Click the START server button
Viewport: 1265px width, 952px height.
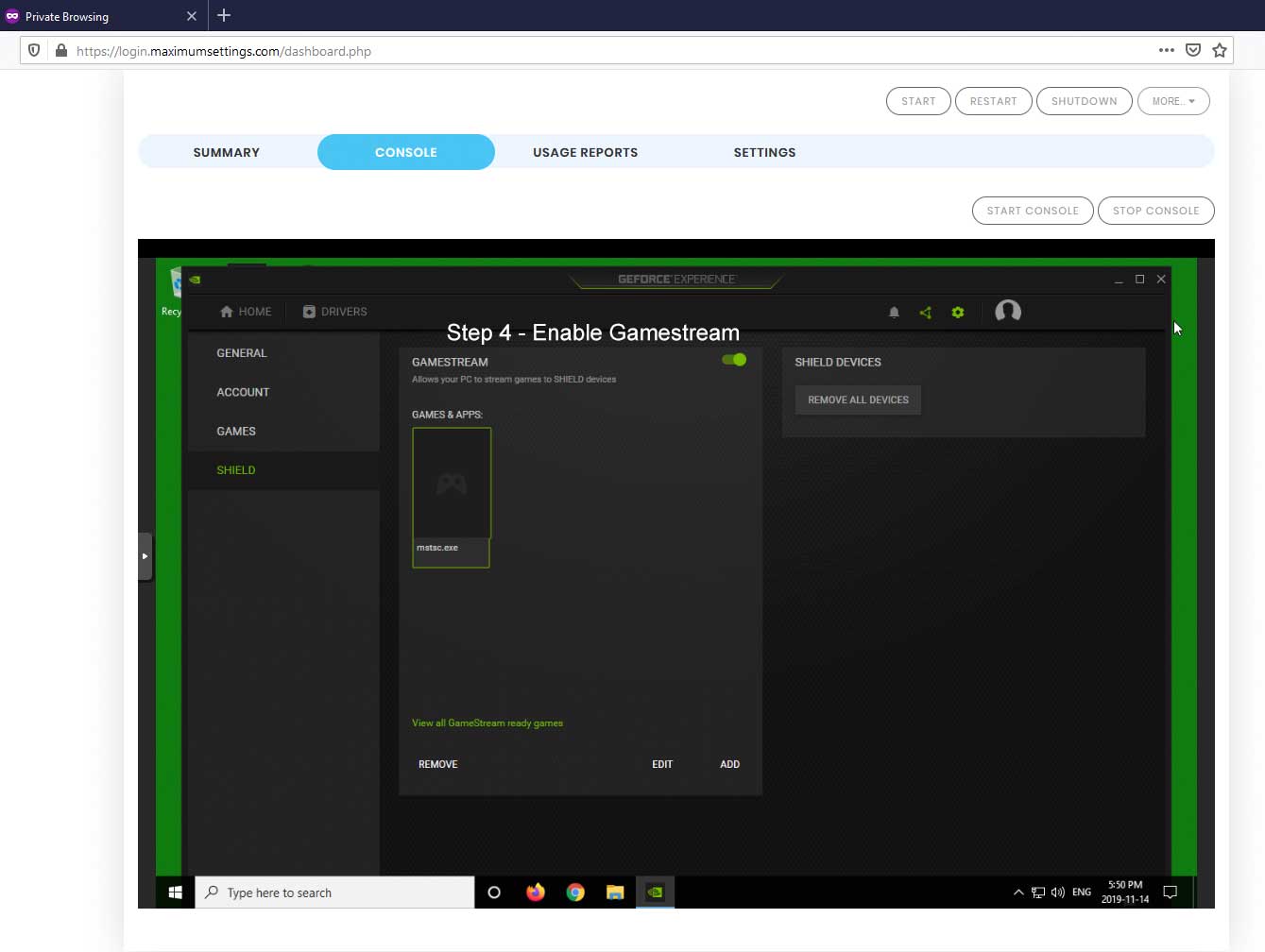pyautogui.click(x=918, y=101)
